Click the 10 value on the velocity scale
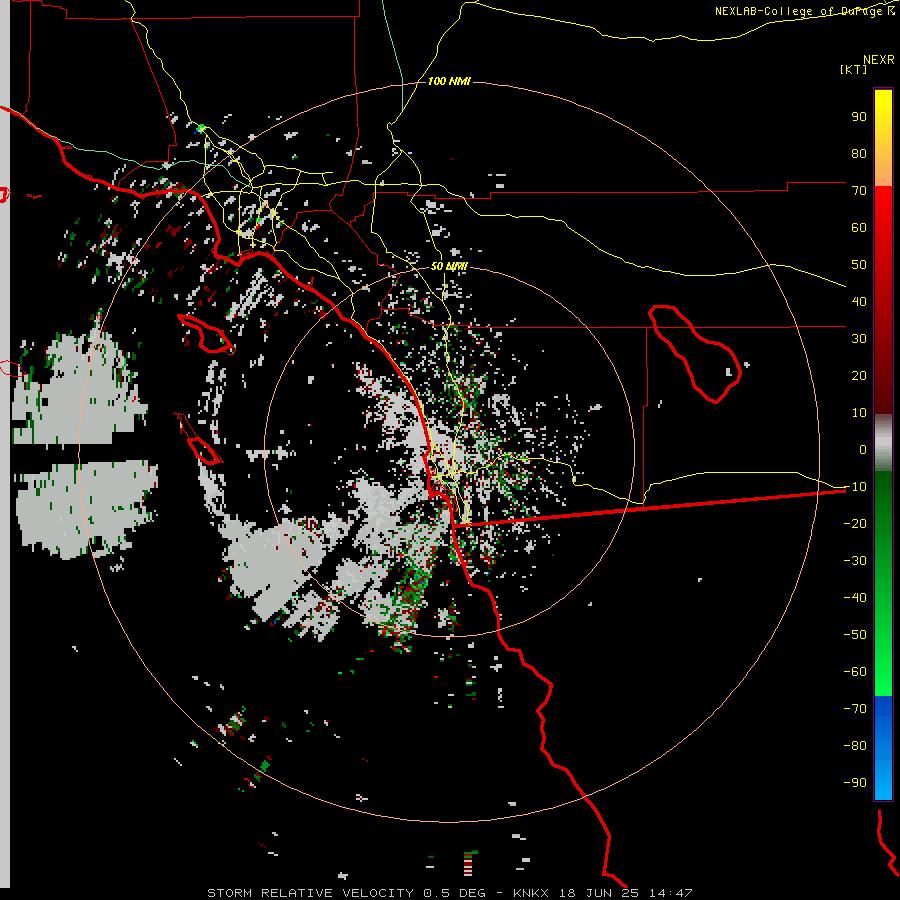Viewport: 900px width, 900px height. click(859, 413)
